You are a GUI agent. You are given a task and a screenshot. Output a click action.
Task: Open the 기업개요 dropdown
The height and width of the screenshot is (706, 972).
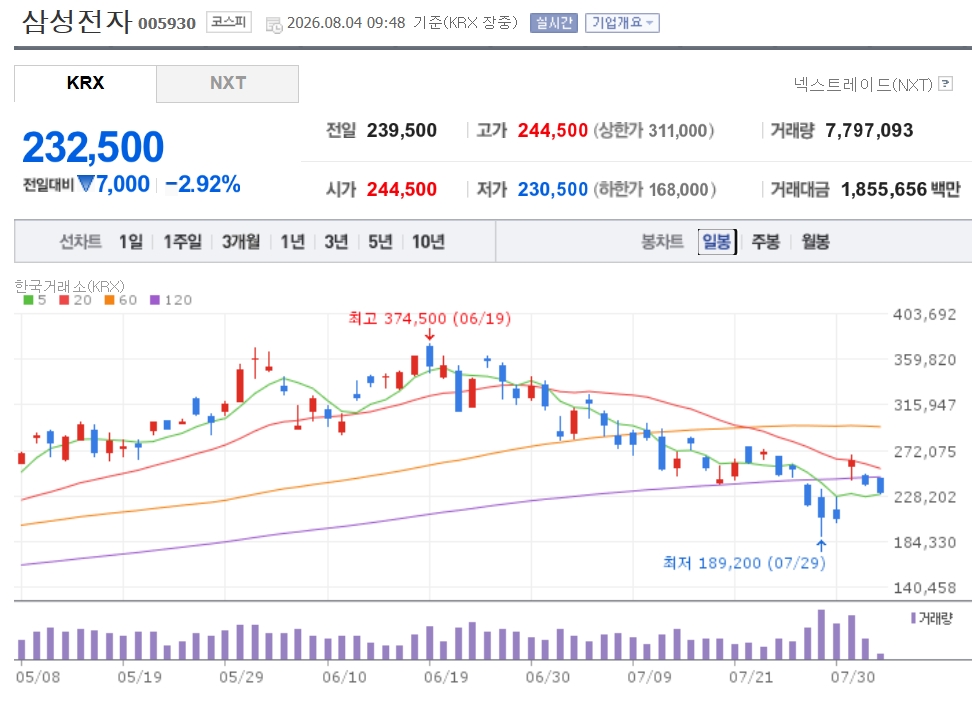622,23
